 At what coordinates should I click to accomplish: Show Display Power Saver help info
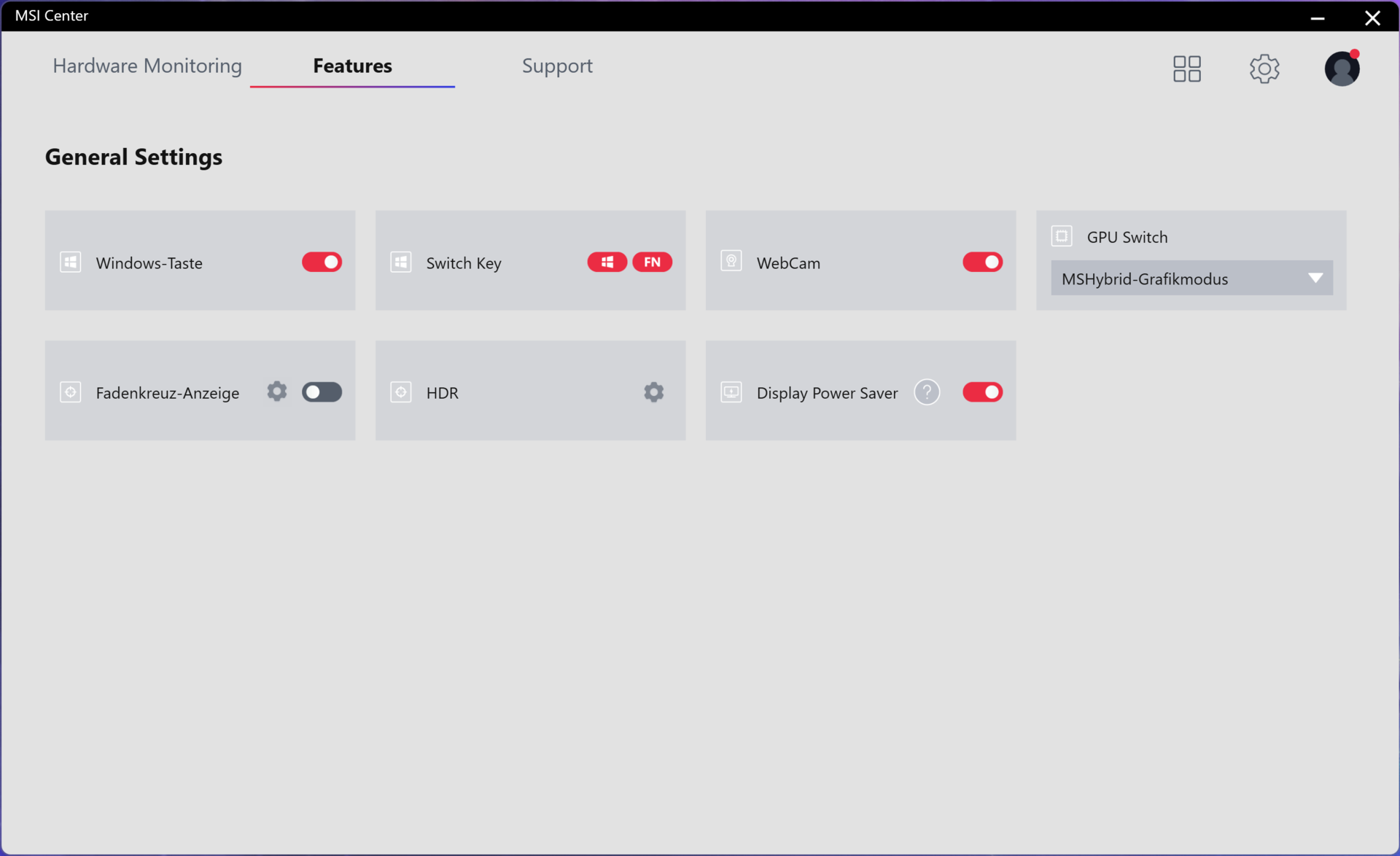[x=927, y=392]
